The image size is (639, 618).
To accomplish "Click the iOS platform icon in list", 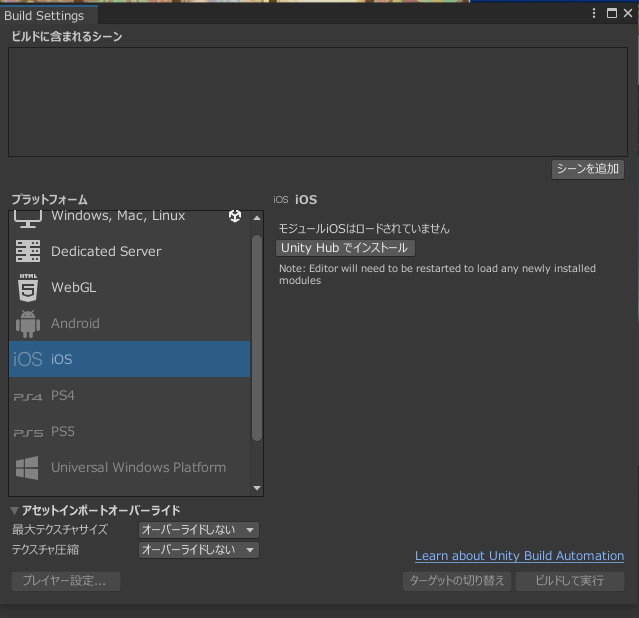I will 27,360.
